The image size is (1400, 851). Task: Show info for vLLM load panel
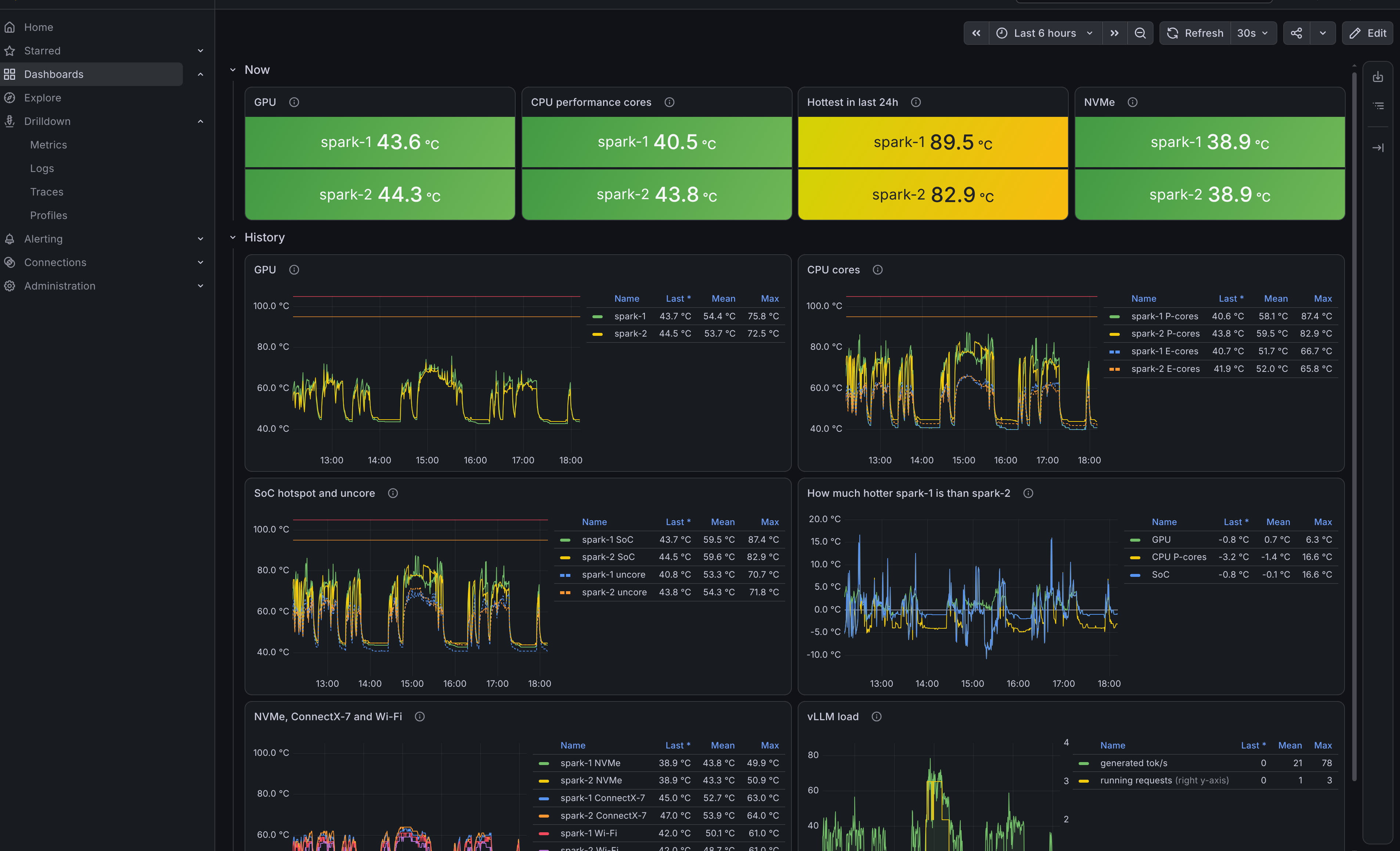tap(876, 717)
